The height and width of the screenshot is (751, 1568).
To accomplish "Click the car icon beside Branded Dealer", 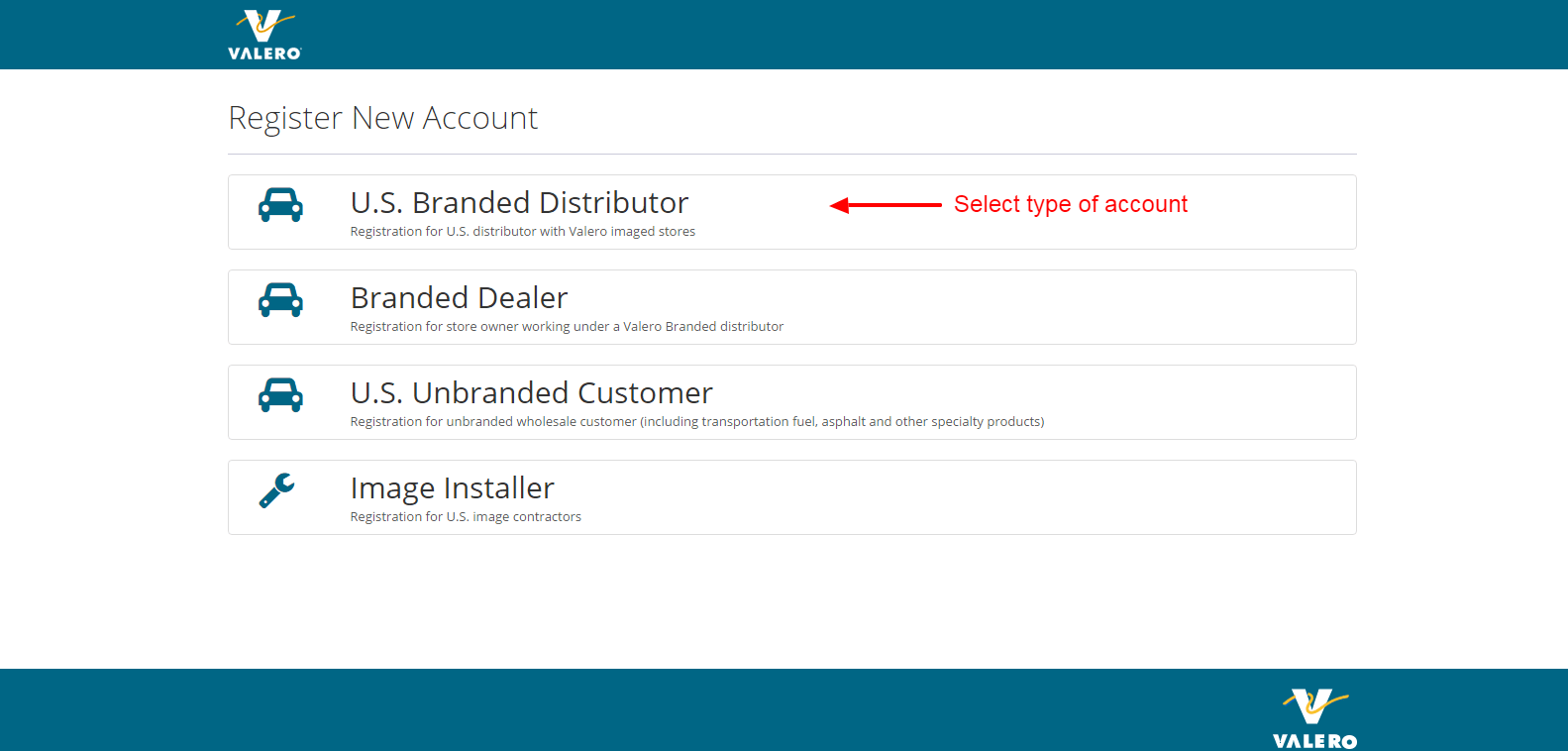I will pyautogui.click(x=280, y=299).
